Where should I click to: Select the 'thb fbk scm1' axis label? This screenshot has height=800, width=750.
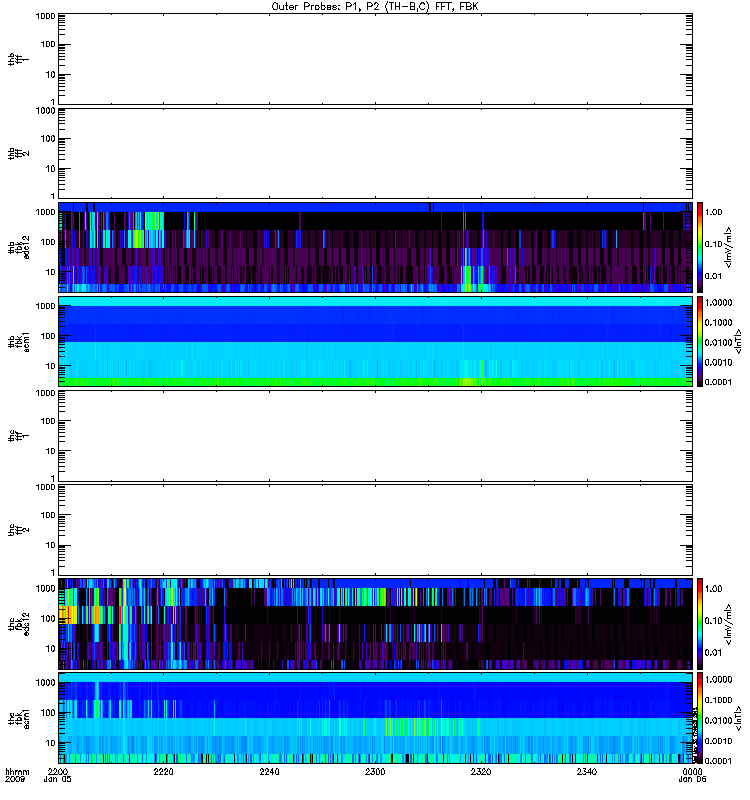click(19, 341)
